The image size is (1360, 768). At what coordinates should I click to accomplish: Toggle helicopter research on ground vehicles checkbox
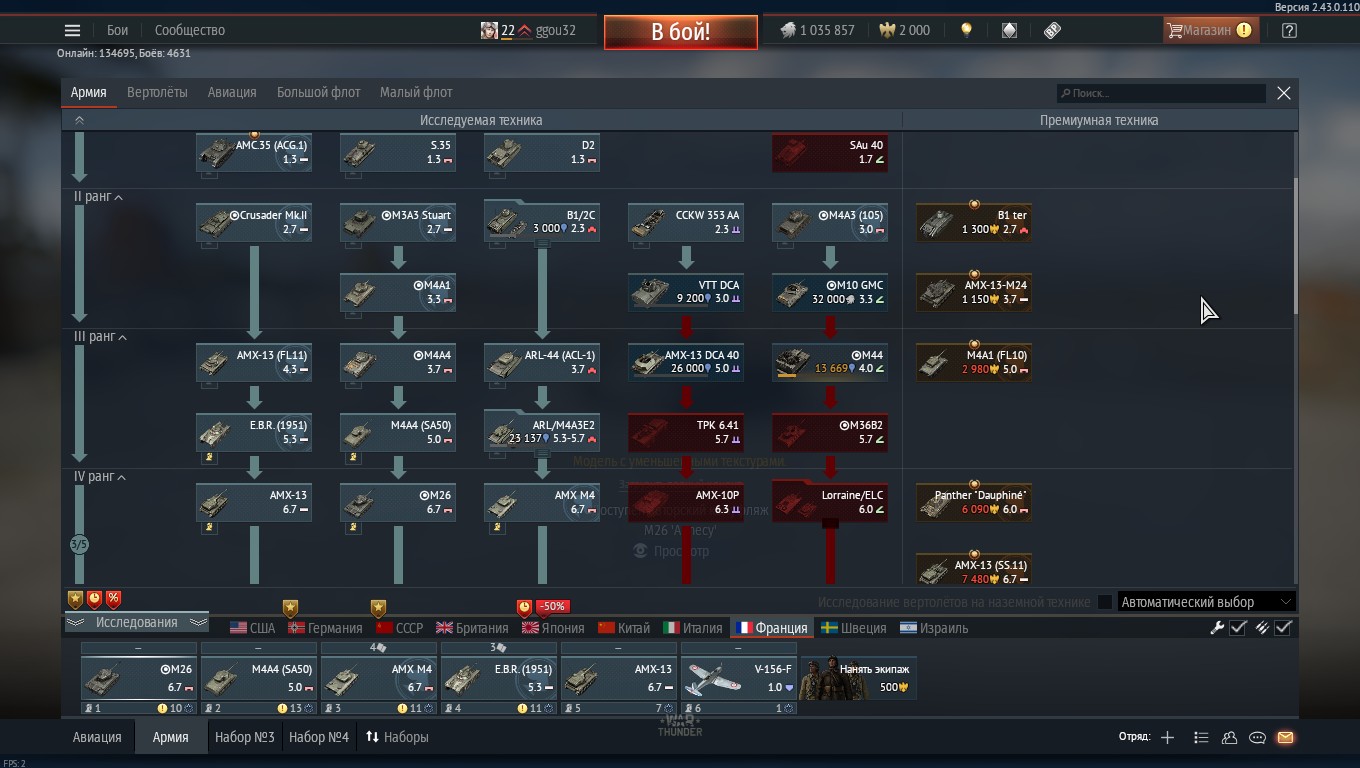tap(1105, 602)
